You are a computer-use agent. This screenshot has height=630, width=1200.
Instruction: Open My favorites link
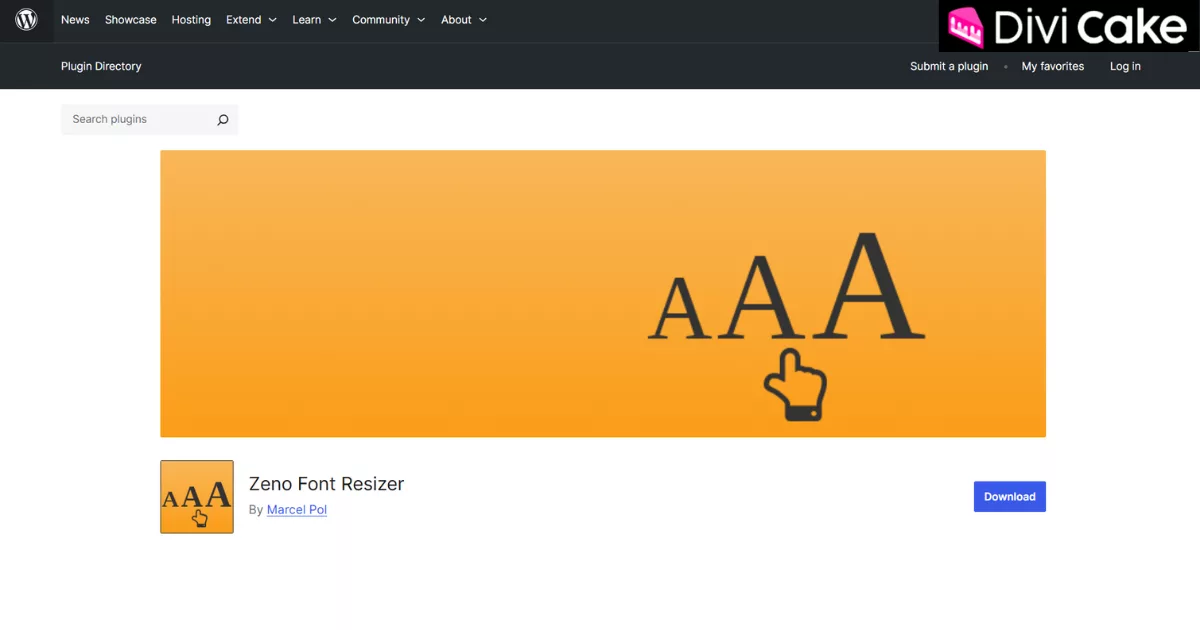[1053, 66]
